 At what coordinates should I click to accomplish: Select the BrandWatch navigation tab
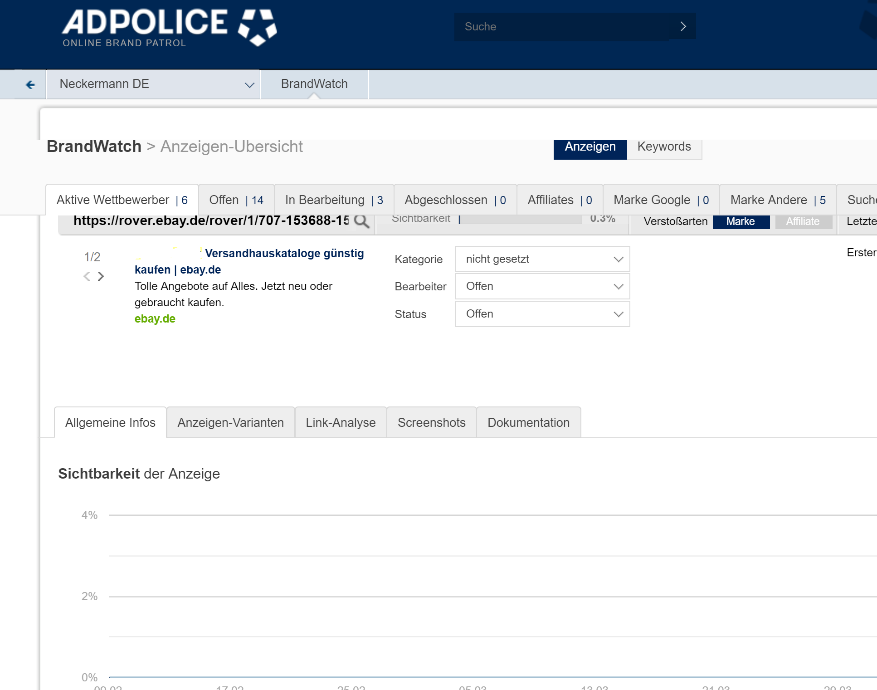314,84
